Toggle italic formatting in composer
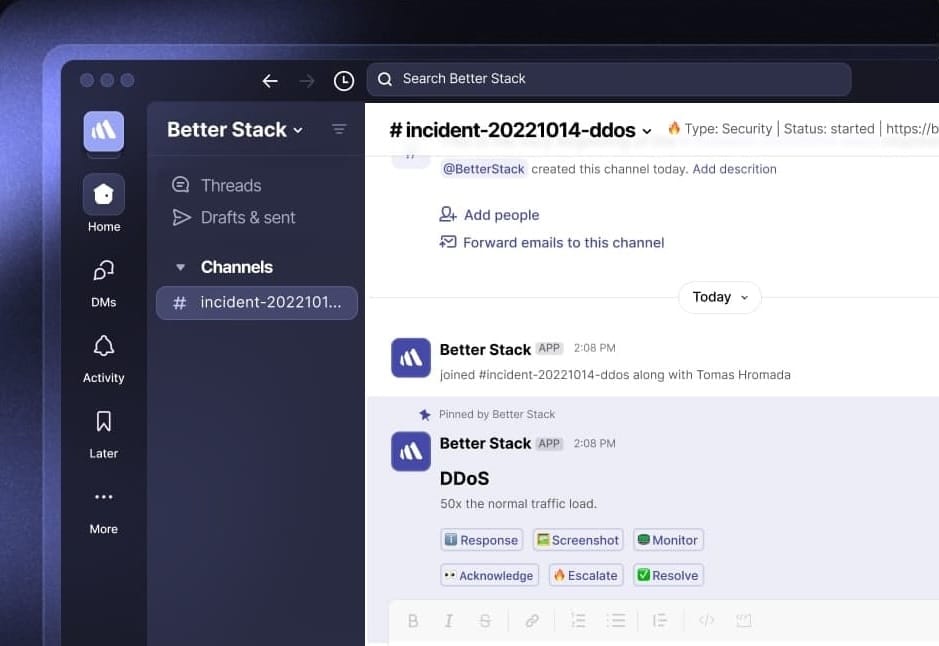The image size is (939, 646). [449, 621]
